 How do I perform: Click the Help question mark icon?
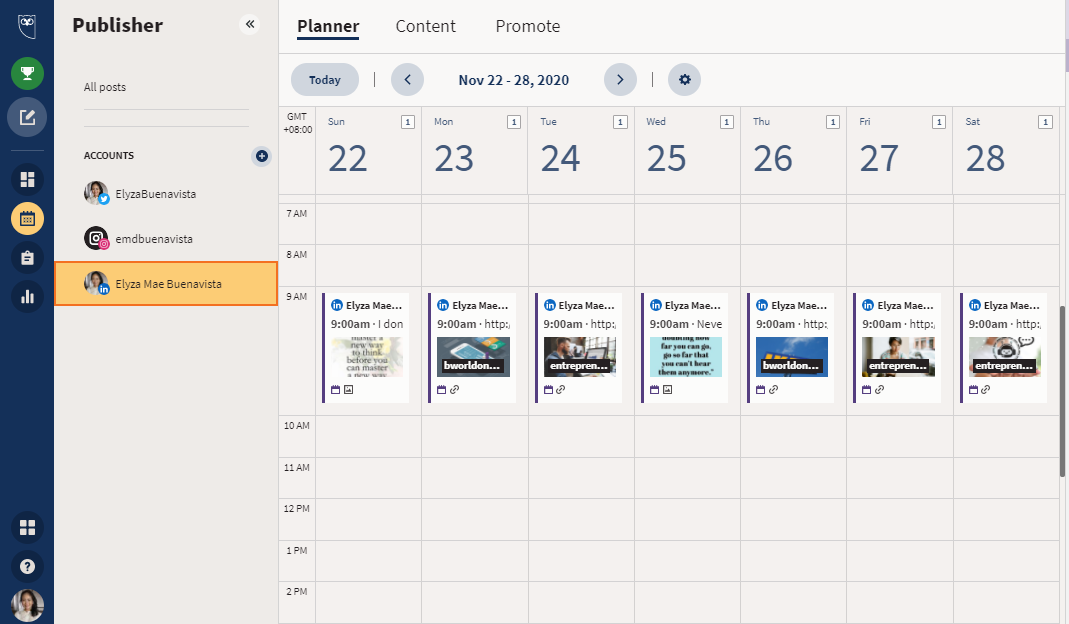[x=27, y=566]
